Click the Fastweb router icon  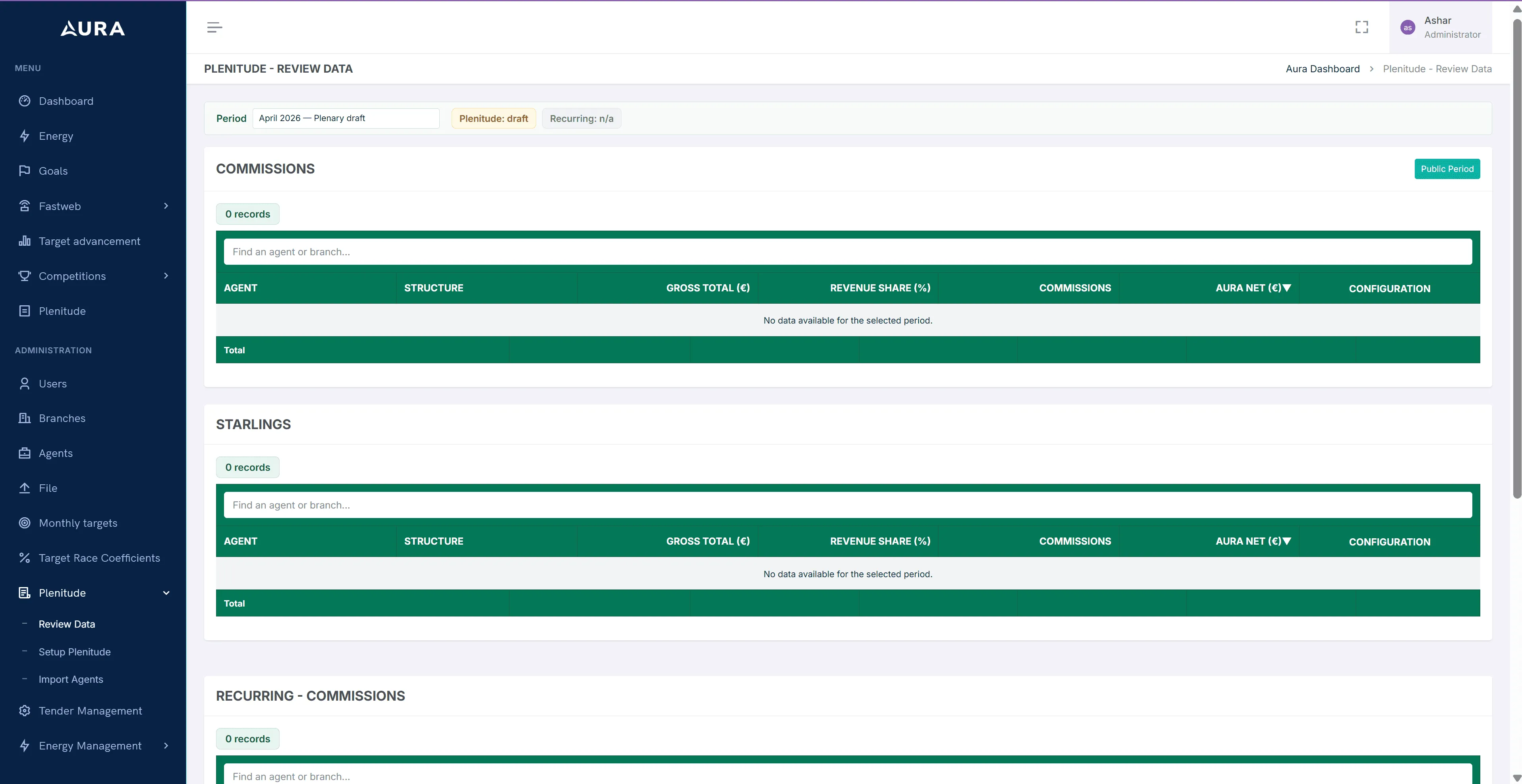[24, 206]
